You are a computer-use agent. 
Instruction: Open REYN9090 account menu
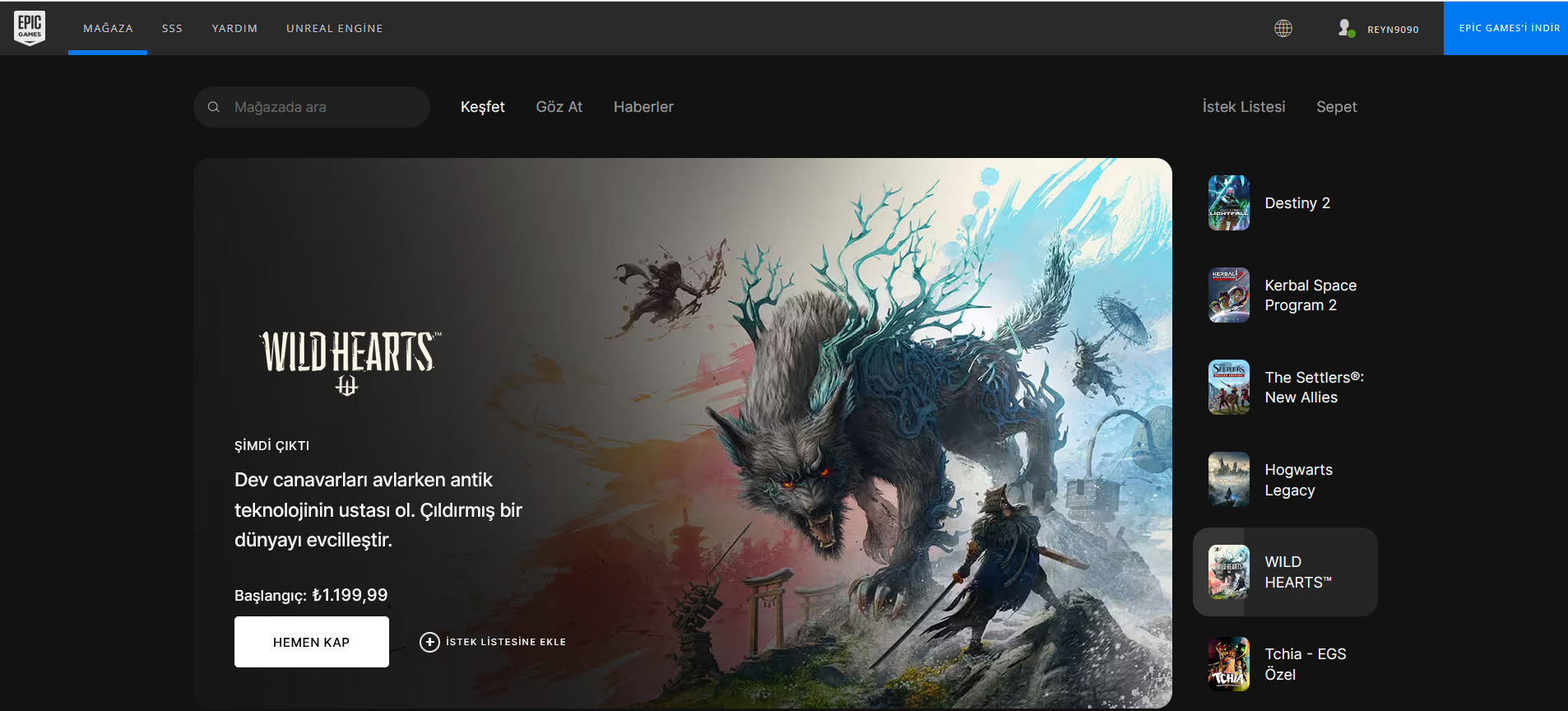1393,30
